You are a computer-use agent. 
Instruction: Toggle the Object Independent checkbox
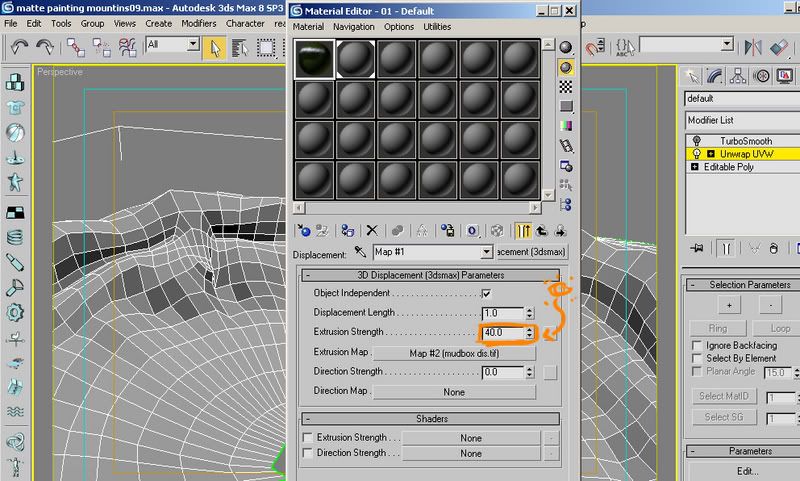pyautogui.click(x=486, y=293)
